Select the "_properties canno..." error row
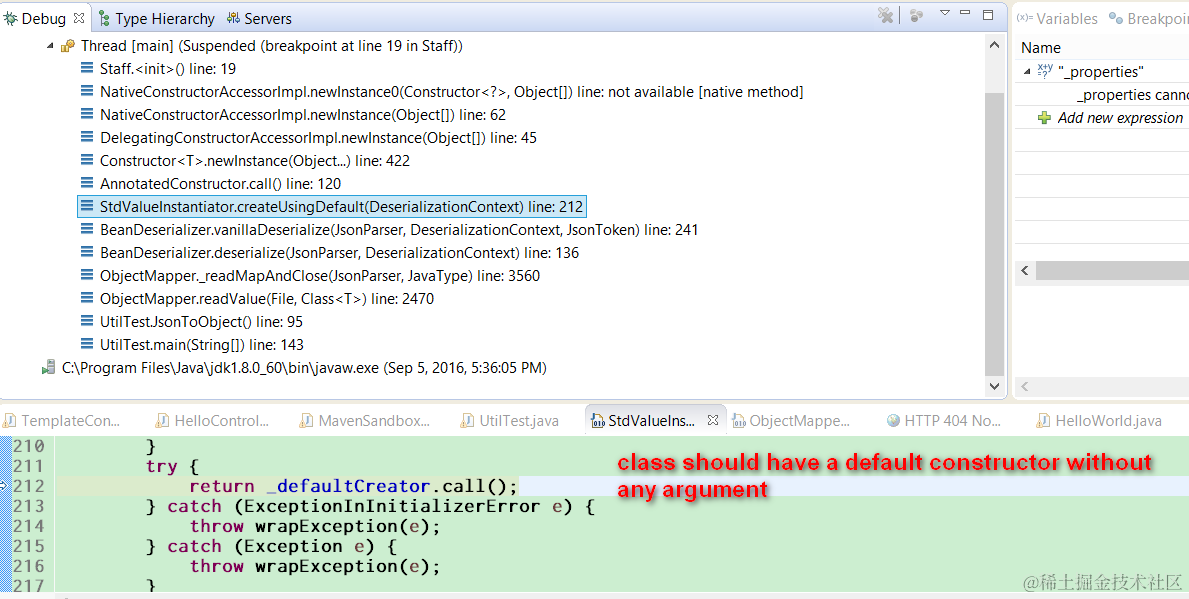This screenshot has width=1189, height=599. tap(1132, 95)
